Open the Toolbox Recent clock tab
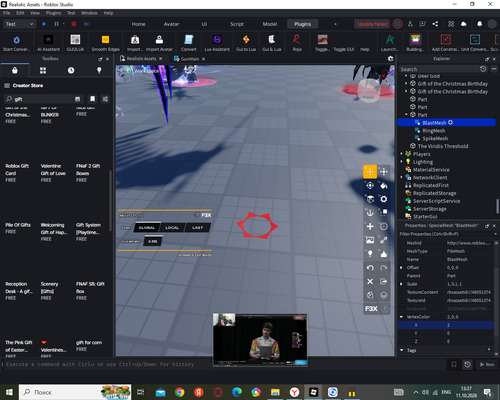Image resolution: width=500 pixels, height=400 pixels. coord(71,70)
